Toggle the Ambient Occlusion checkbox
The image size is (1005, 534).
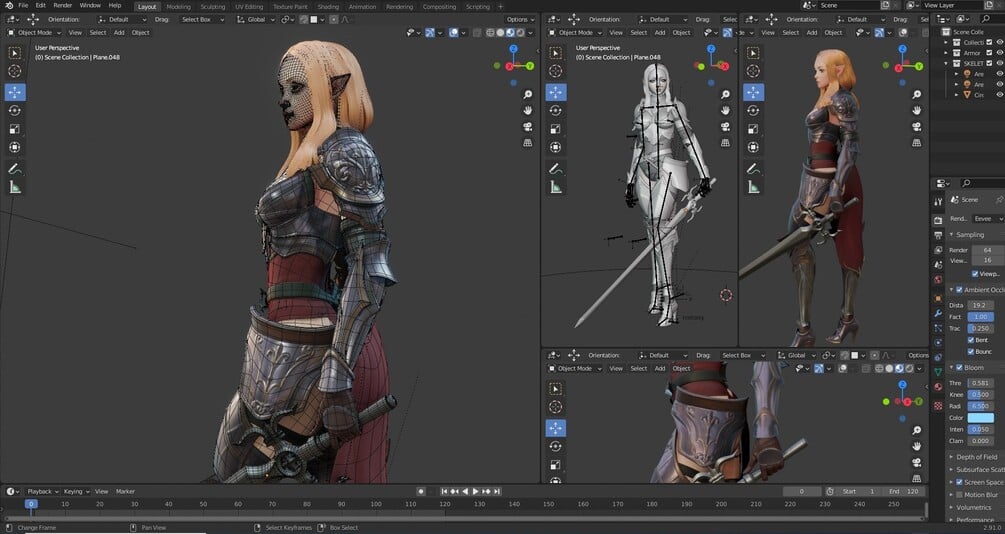(x=959, y=290)
